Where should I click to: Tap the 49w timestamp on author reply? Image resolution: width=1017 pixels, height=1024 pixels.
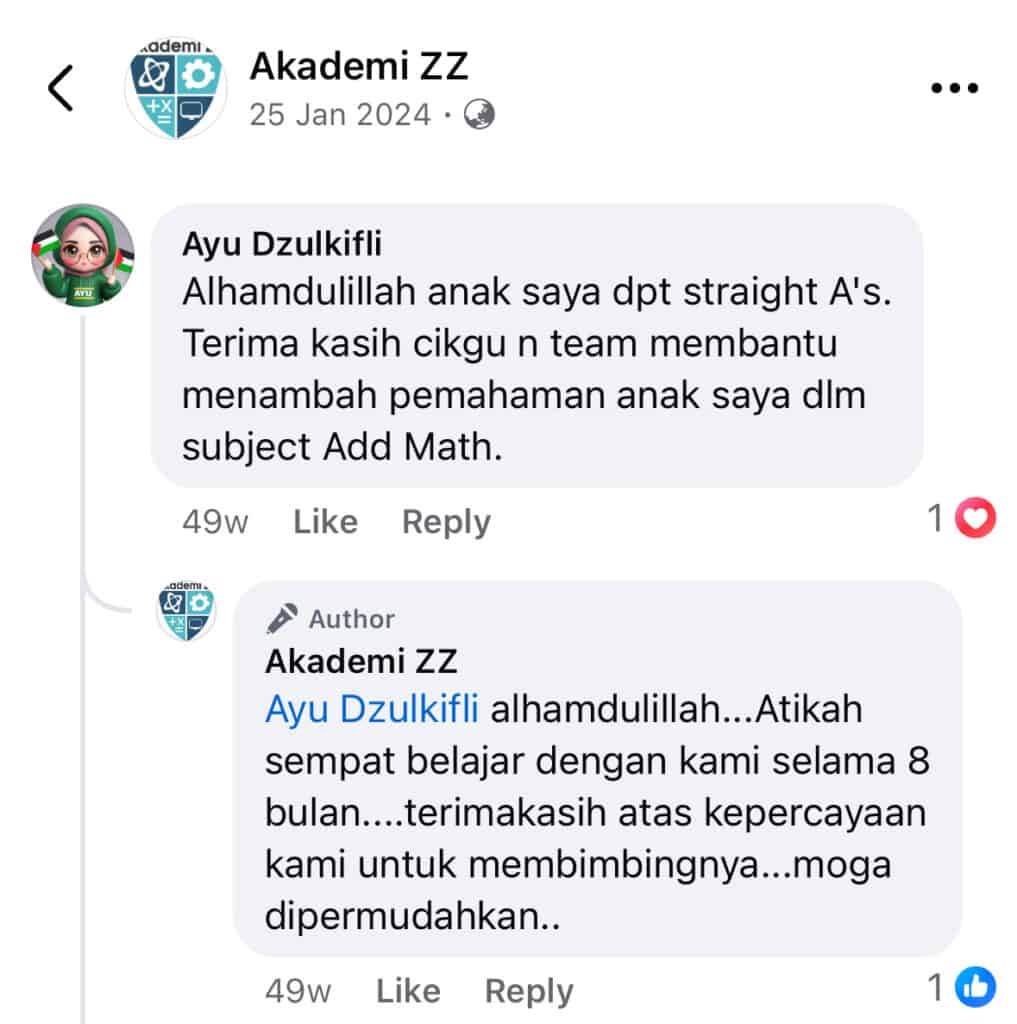[x=298, y=991]
